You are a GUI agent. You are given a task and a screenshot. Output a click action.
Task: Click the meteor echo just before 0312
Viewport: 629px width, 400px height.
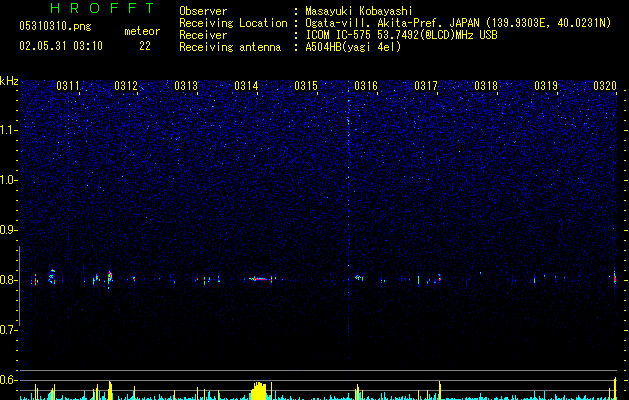[110, 277]
